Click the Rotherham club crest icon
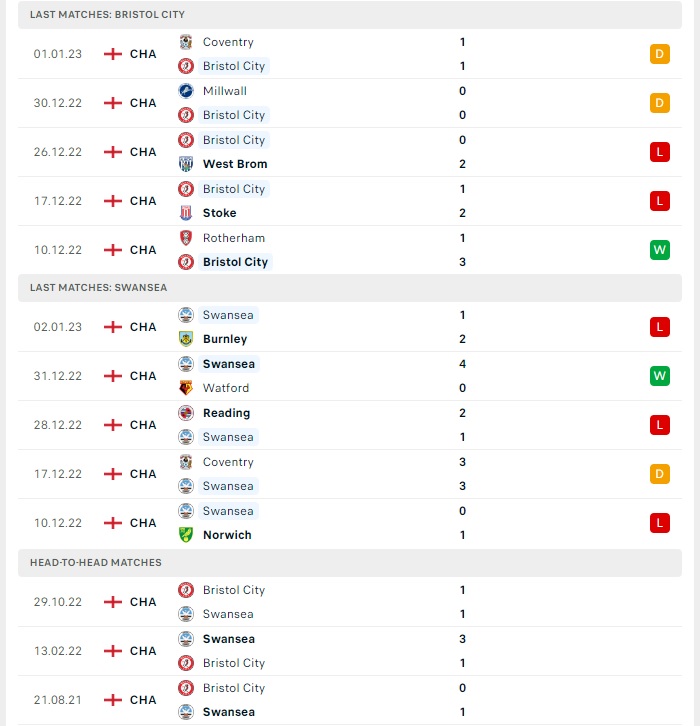The height and width of the screenshot is (726, 700). [x=186, y=238]
